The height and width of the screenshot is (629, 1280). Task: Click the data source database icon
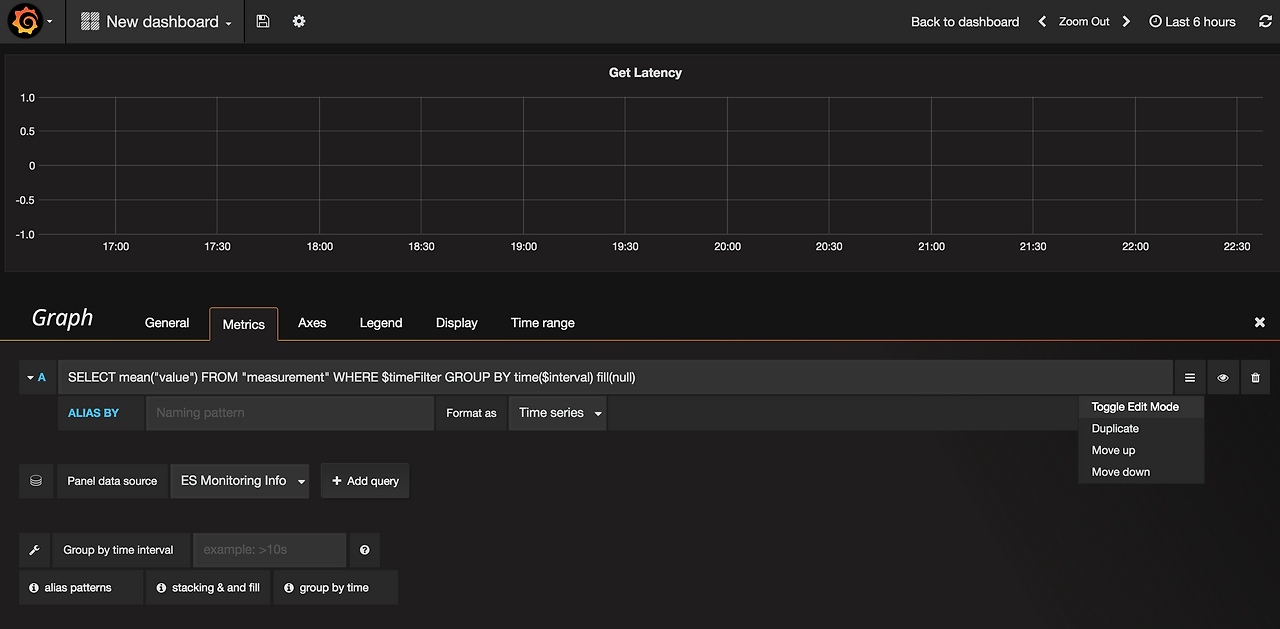click(x=36, y=481)
